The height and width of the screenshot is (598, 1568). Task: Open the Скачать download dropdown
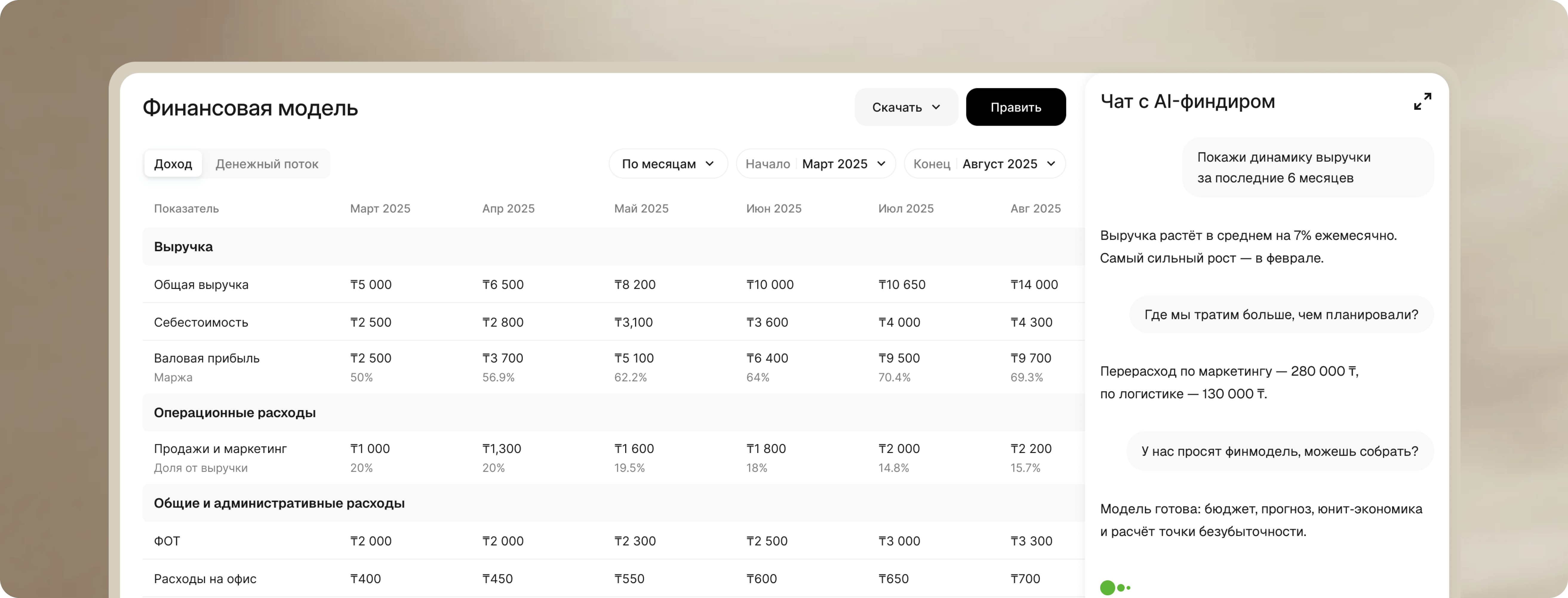tap(906, 107)
